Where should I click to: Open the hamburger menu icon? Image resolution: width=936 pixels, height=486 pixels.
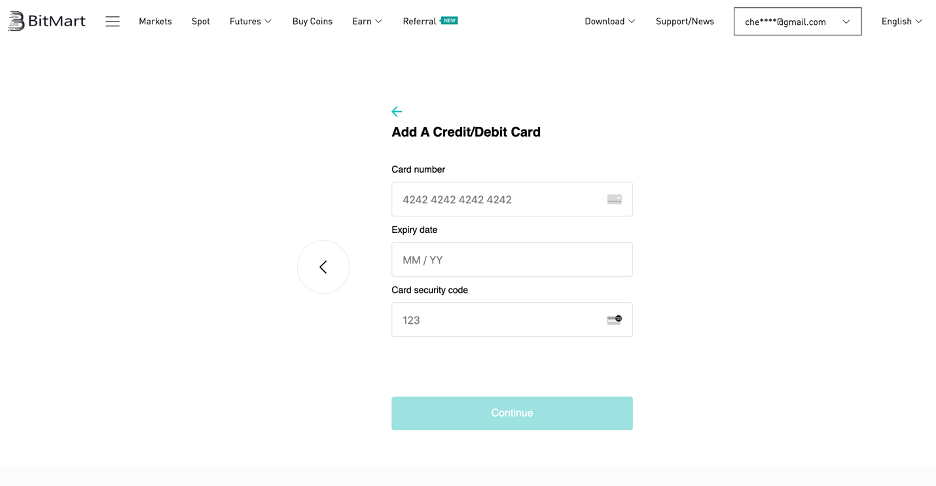coord(112,21)
